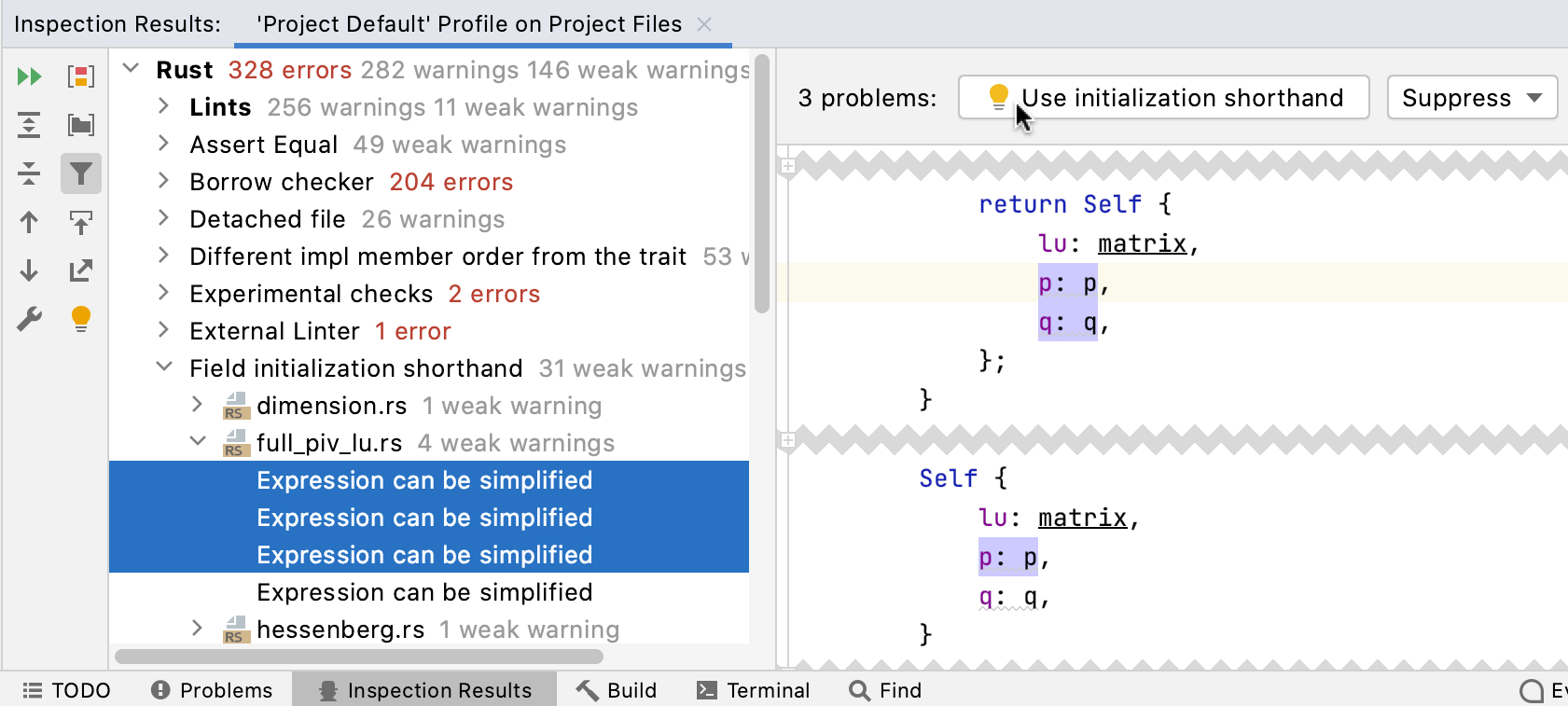Expand the Borrow checker node
Screen dimensions: 1568x706
tap(164, 181)
